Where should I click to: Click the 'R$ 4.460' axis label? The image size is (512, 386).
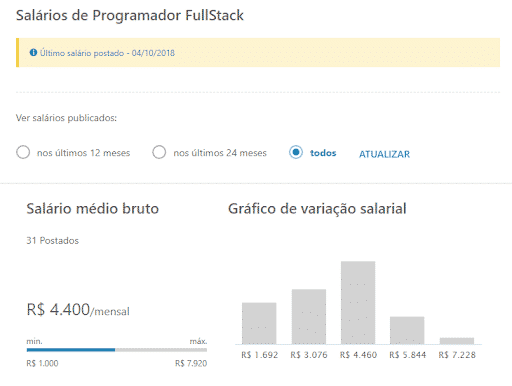pos(358,355)
